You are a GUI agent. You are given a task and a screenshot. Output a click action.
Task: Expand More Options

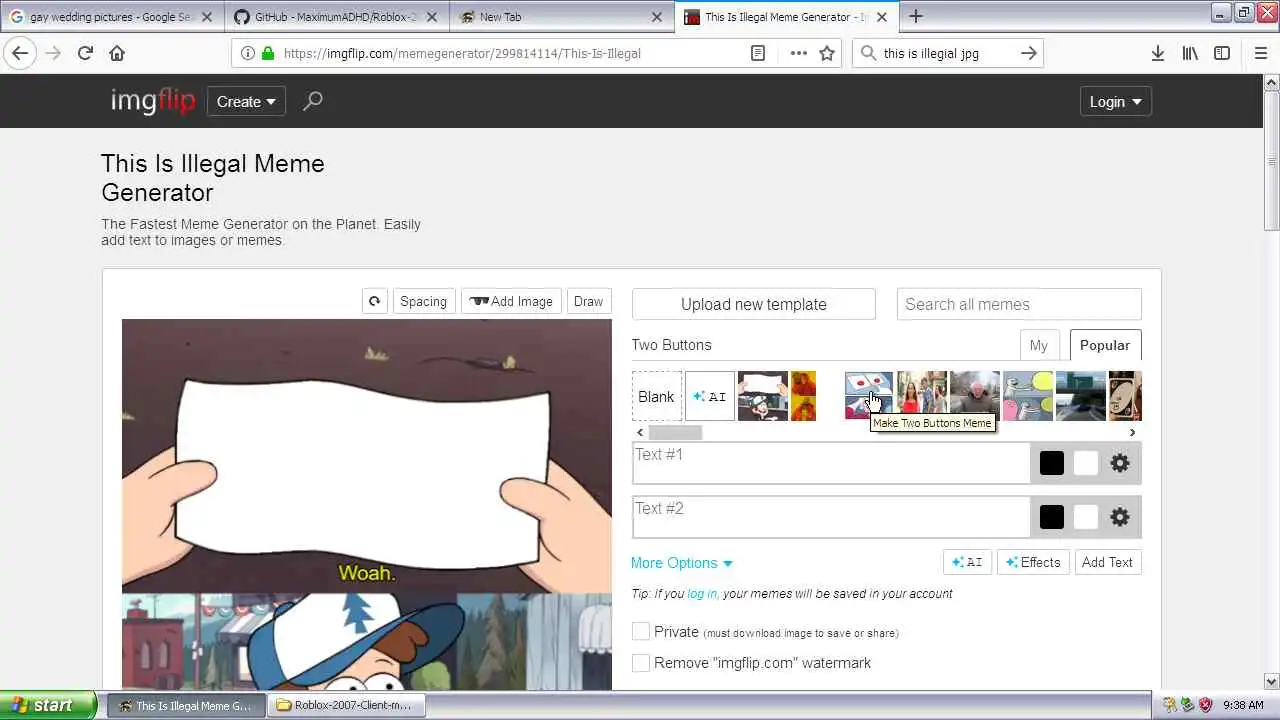682,563
